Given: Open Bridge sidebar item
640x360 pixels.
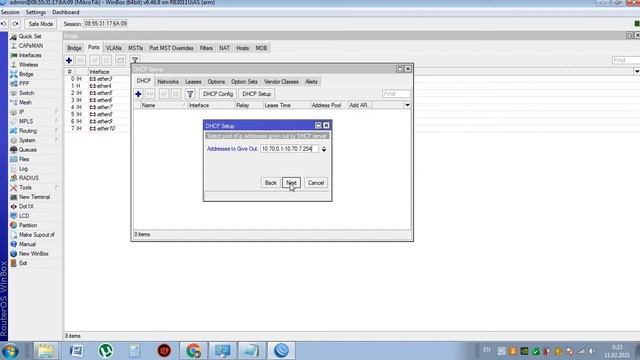Looking at the screenshot, I should click(26, 74).
